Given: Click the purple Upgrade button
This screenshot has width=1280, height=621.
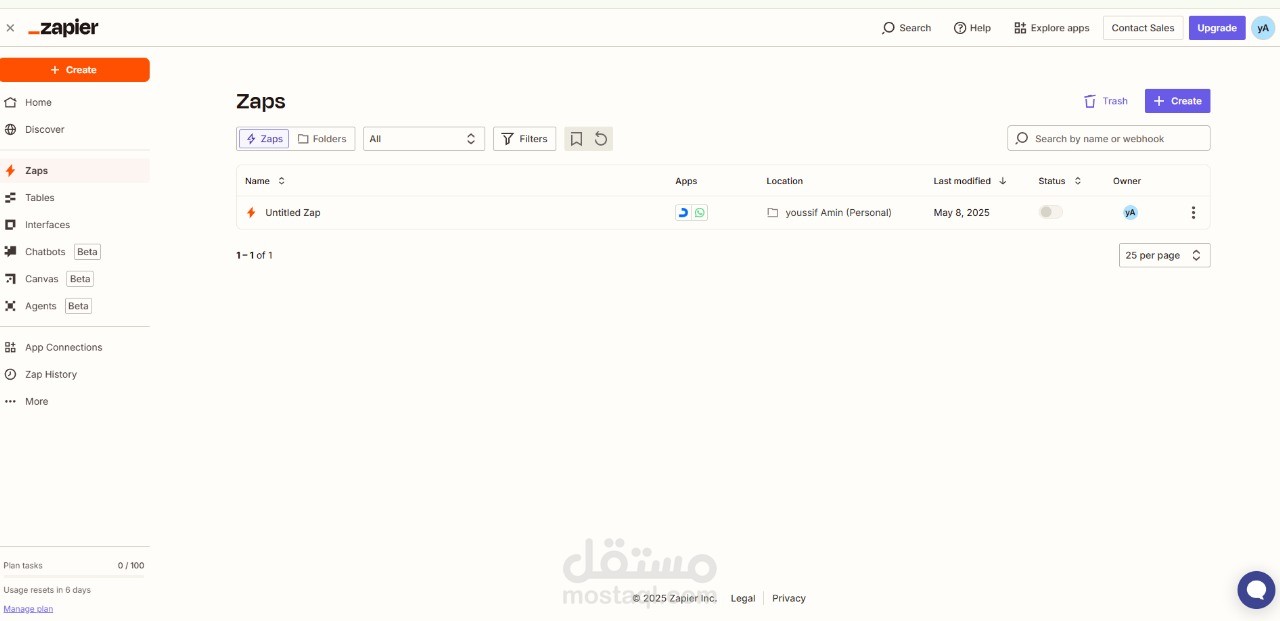Looking at the screenshot, I should click(x=1217, y=28).
